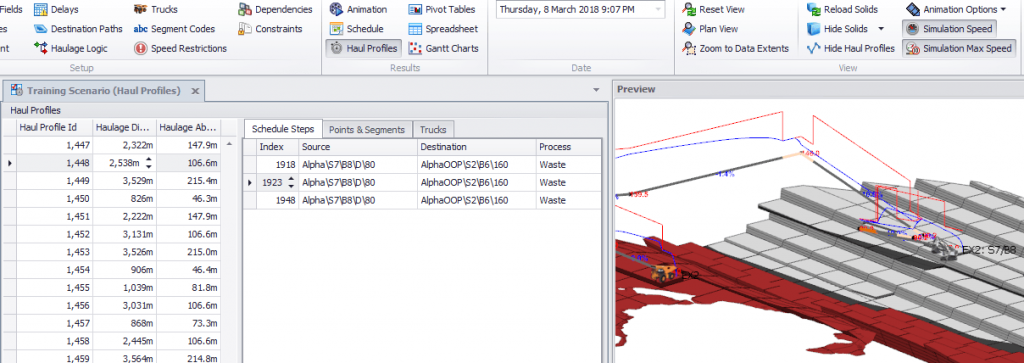Screen dimensions: 1024x363
Task: Adjust the 2,538m haulage distance spinner
Action: pos(148,163)
